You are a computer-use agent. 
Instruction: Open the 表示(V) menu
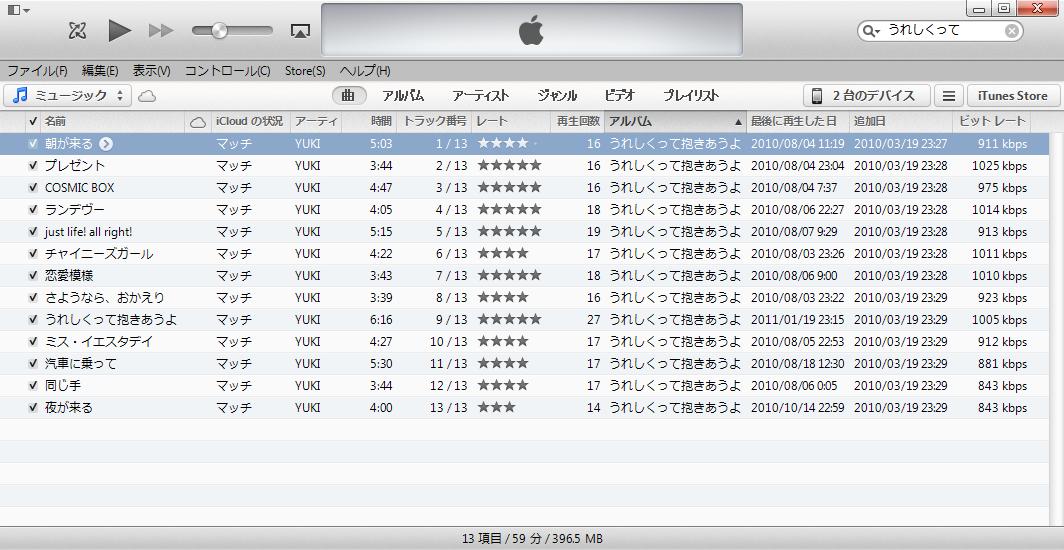[151, 71]
